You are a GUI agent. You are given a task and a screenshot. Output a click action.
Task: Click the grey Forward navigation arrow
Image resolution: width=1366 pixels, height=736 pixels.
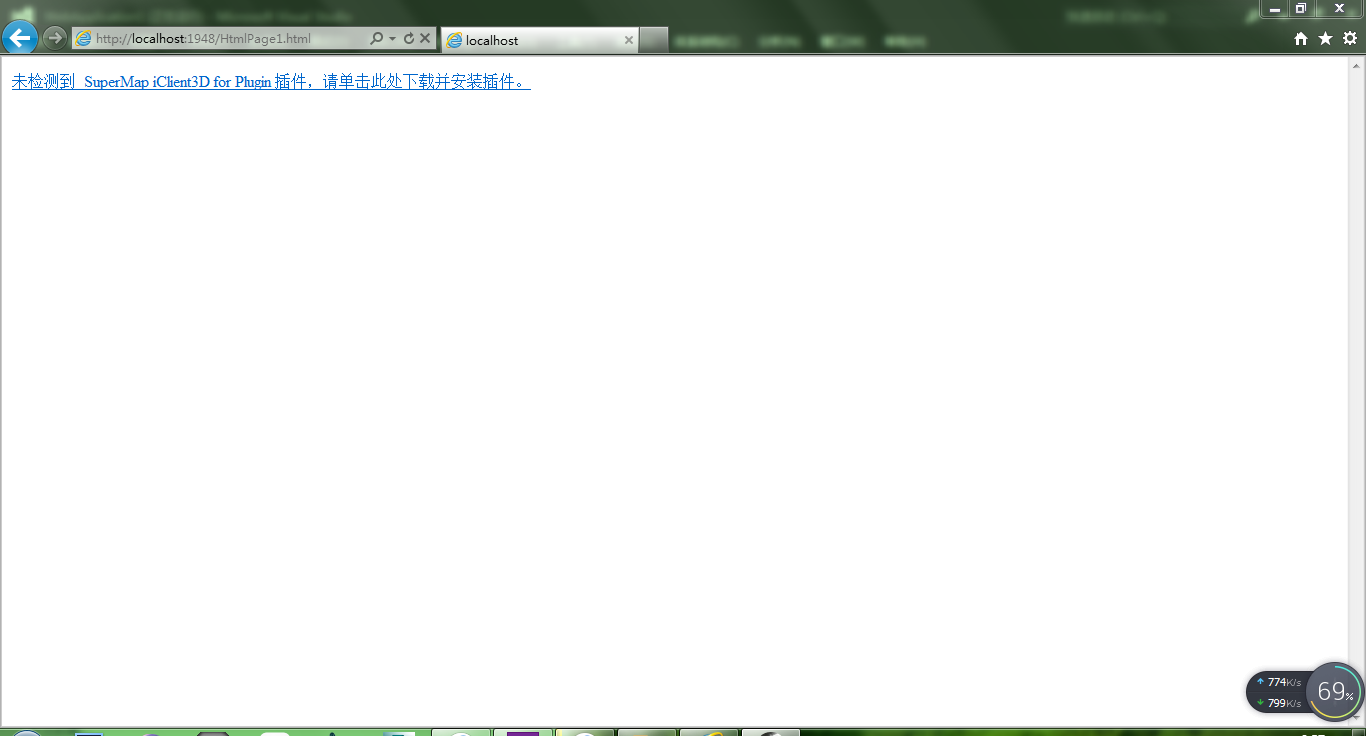click(x=55, y=38)
